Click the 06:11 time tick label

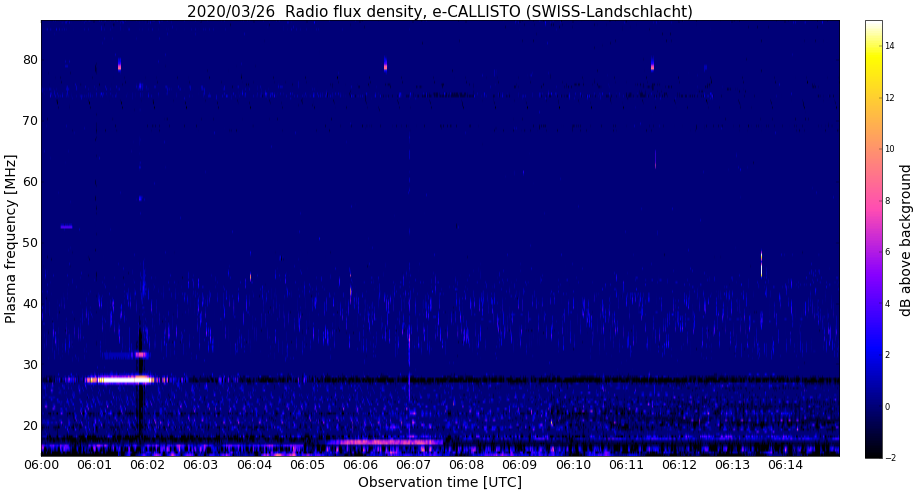tap(627, 465)
